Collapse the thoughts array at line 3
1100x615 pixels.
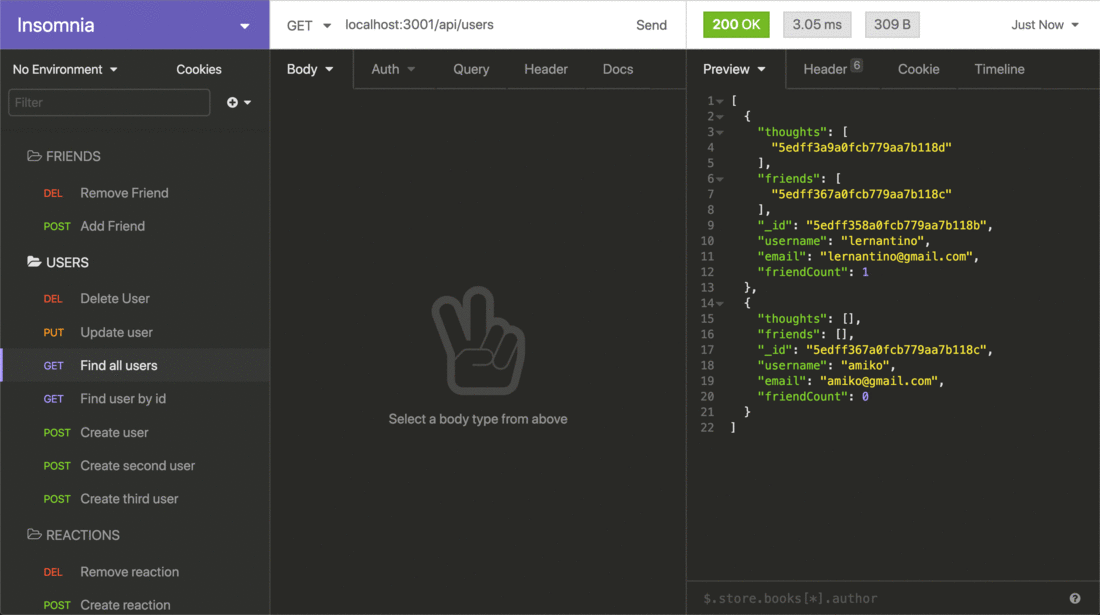[x=720, y=133]
